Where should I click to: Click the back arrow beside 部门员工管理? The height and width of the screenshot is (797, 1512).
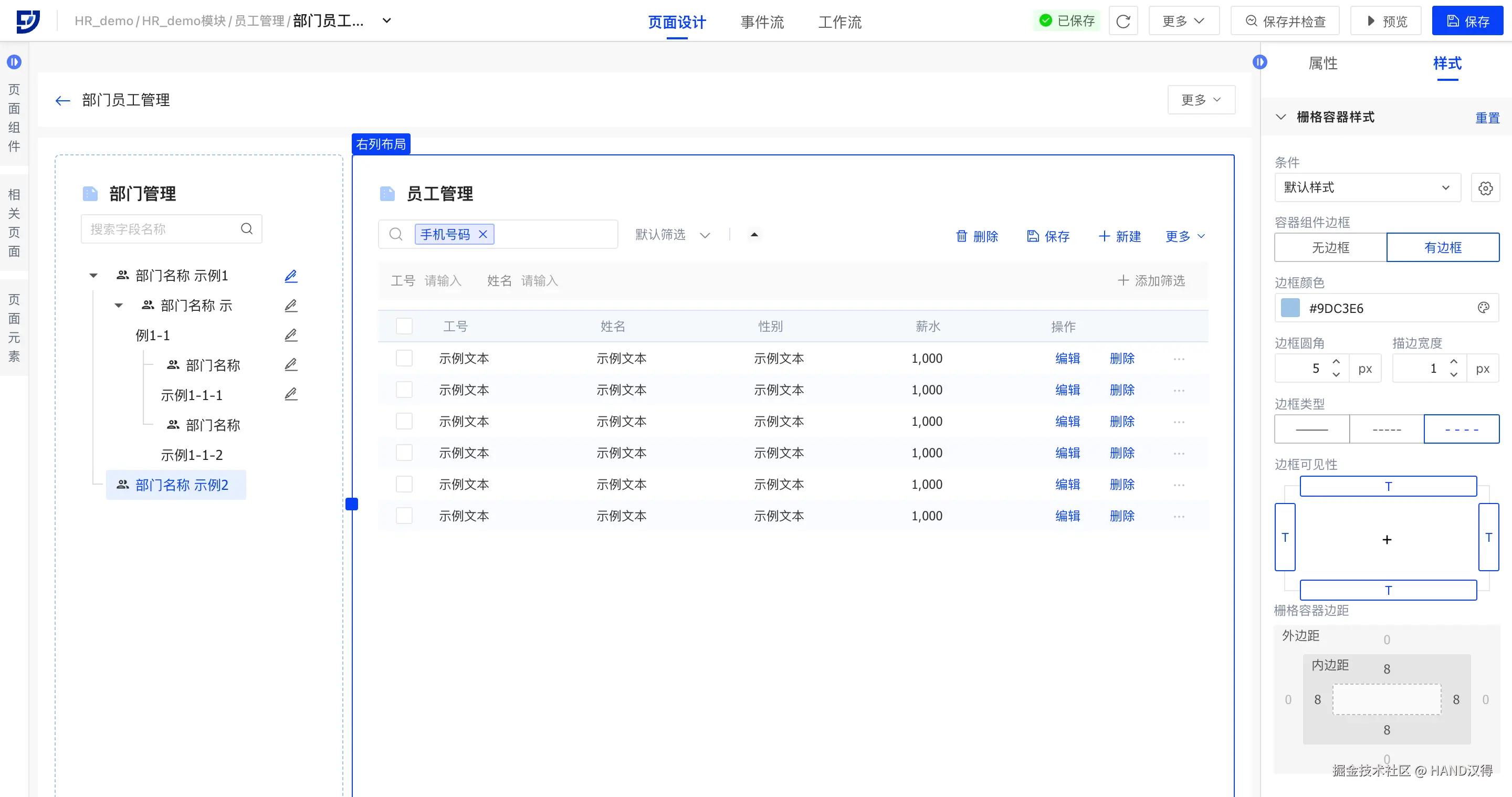(63, 100)
